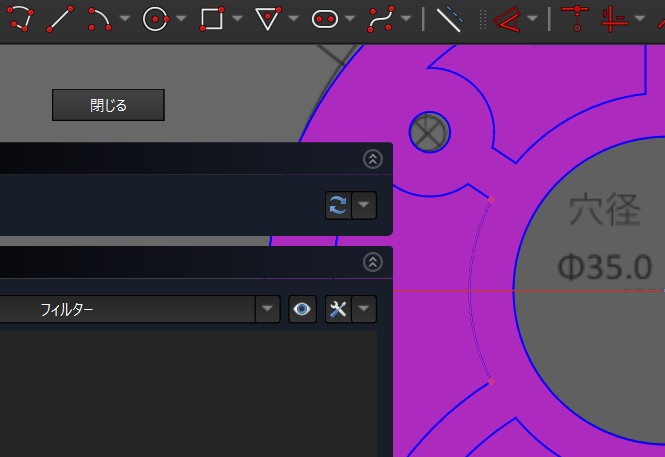
Task: Expand the フィルター dropdown arrow
Action: point(267,309)
